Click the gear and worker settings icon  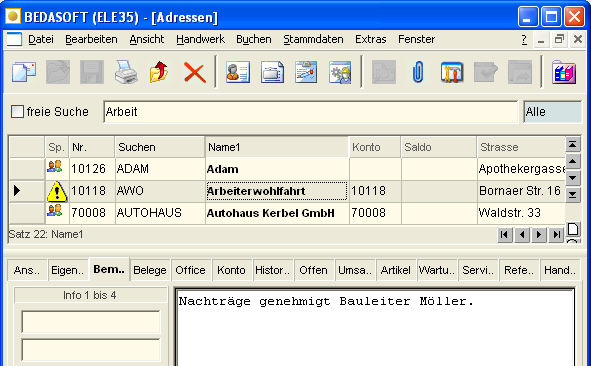pos(340,72)
